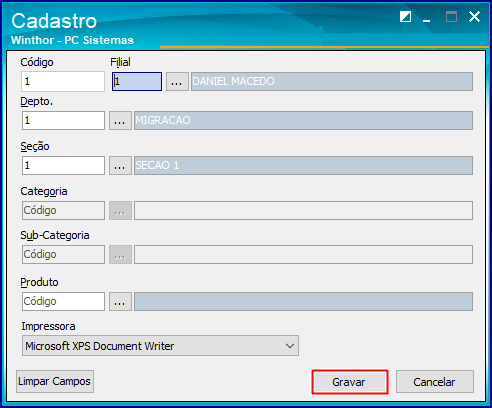
Task: Click the Gravar button
Action: (x=350, y=382)
